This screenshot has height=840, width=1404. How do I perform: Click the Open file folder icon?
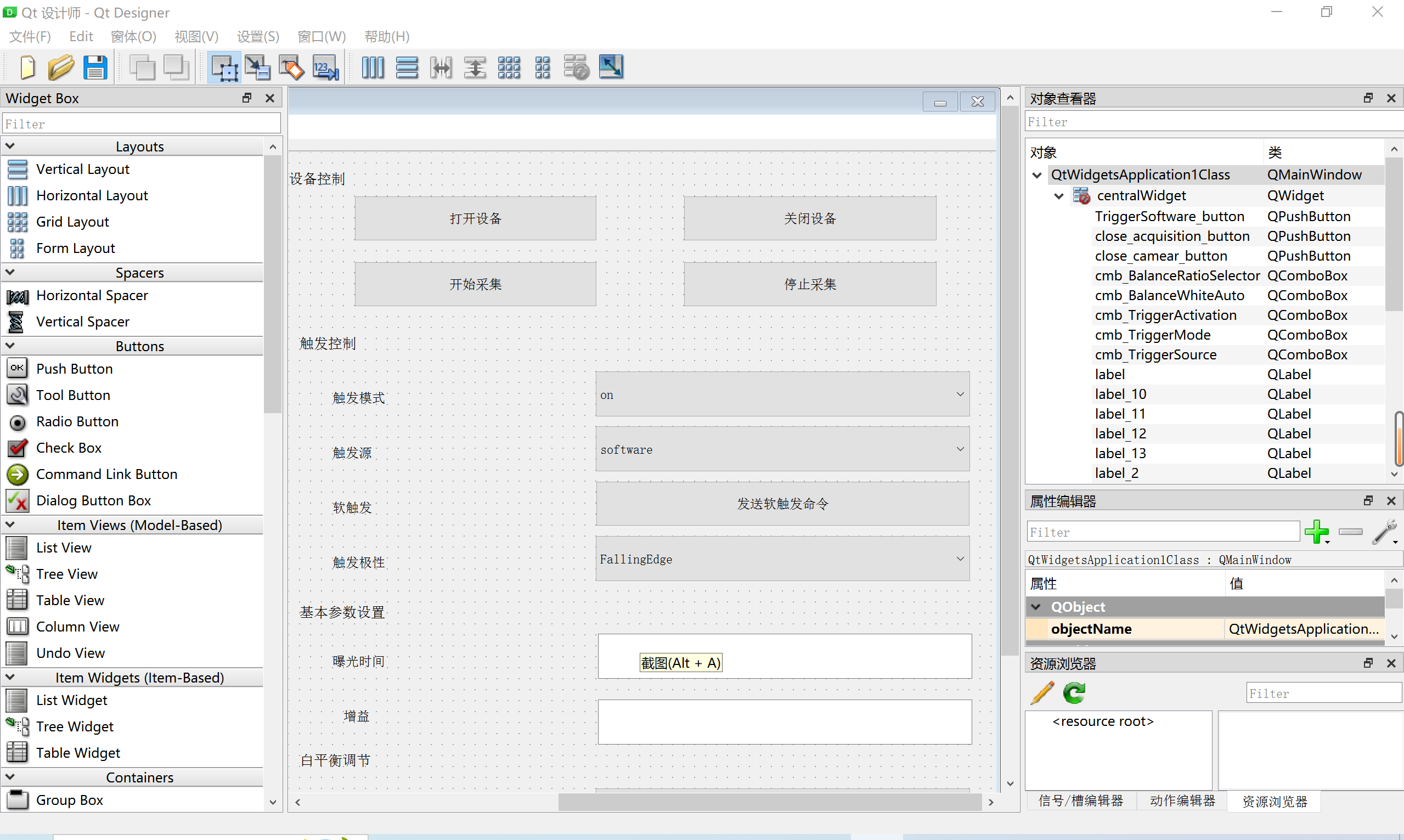click(x=60, y=67)
